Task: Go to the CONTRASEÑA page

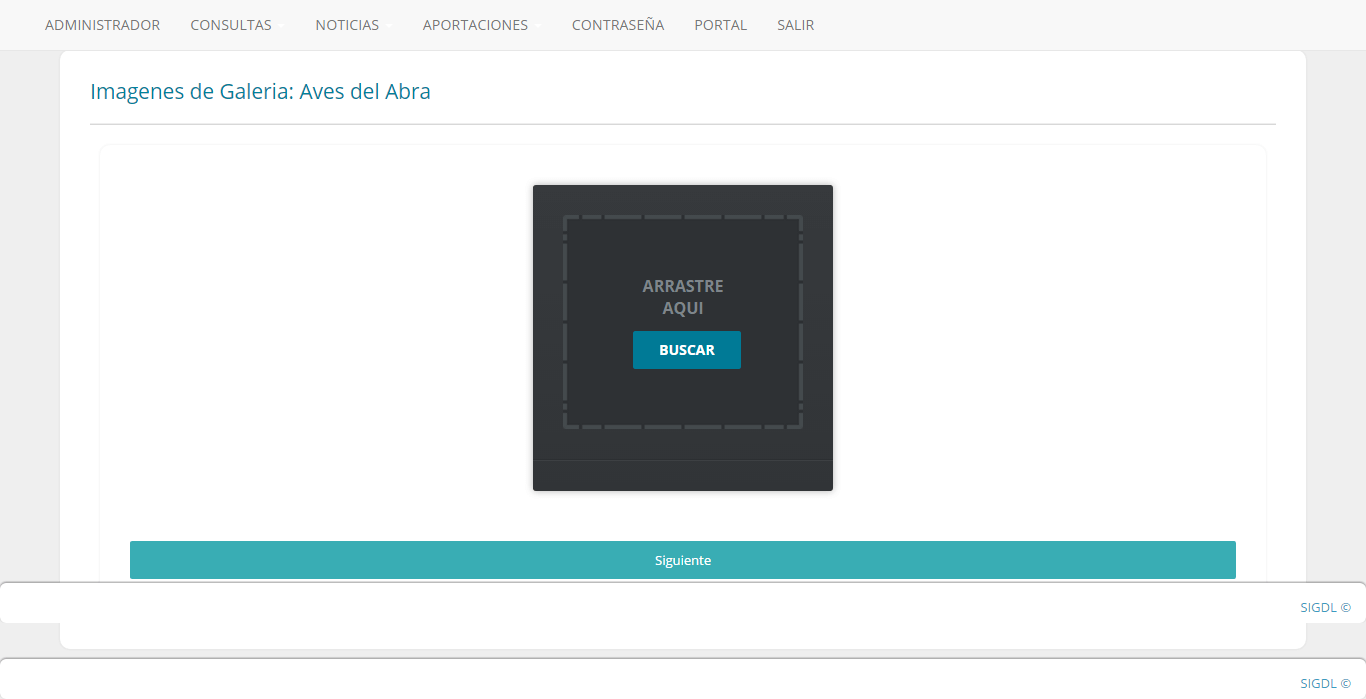Action: [617, 25]
